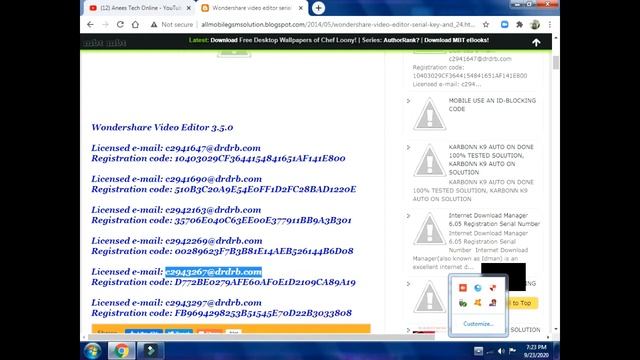Click the scrollbar's down arrow
This screenshot has height=360, width=640.
pos(556,329)
